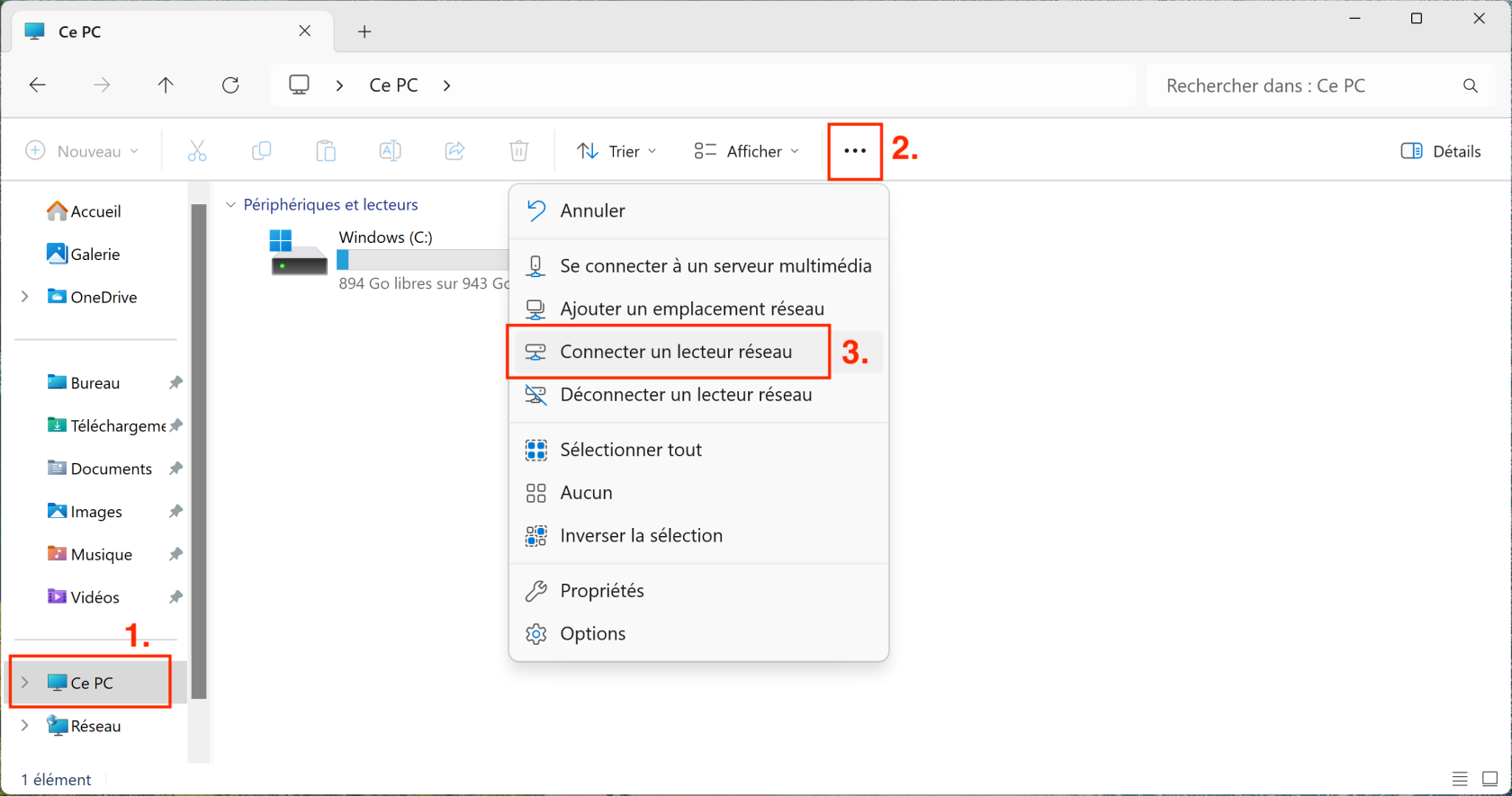Refresh the current folder view
The image size is (1512, 796).
click(230, 85)
